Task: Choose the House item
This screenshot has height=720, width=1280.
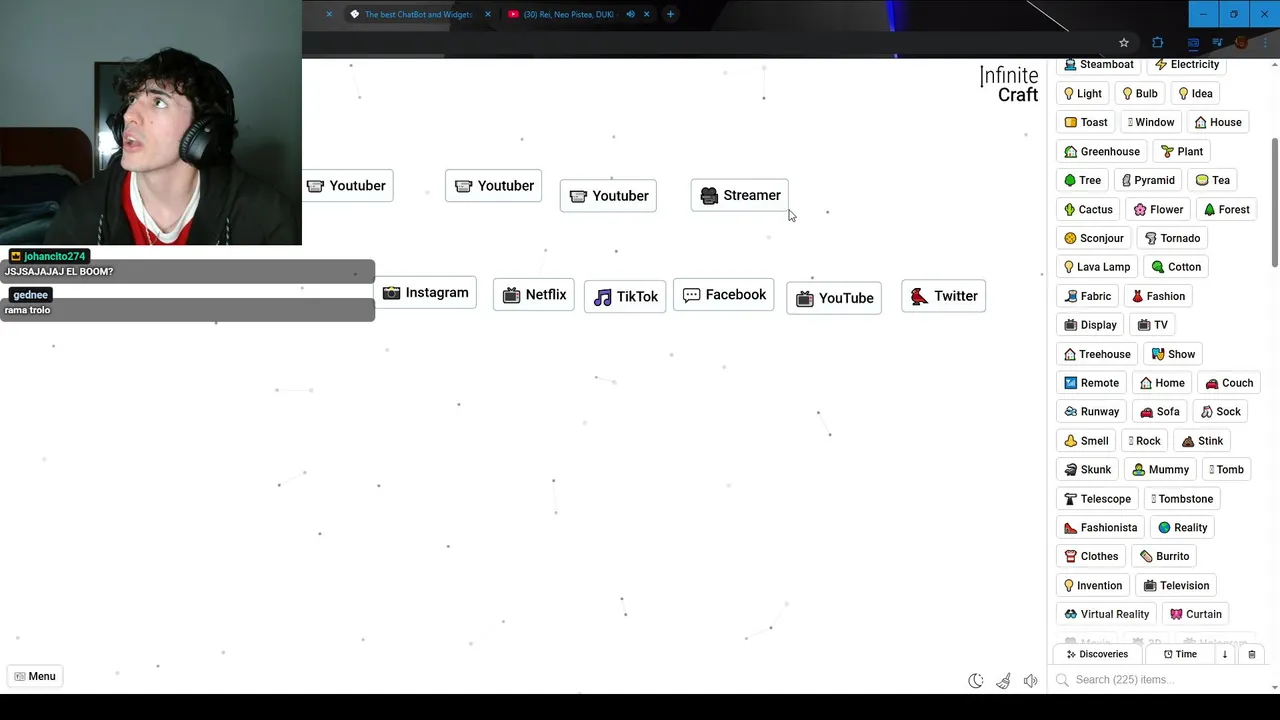Action: (1218, 122)
